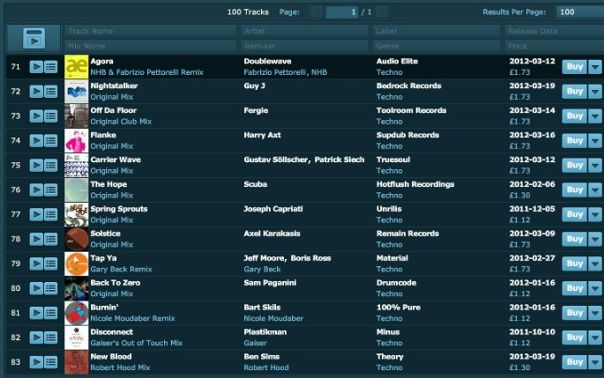The image size is (604, 378).
Task: Buy the track New Blood
Action: pos(574,362)
